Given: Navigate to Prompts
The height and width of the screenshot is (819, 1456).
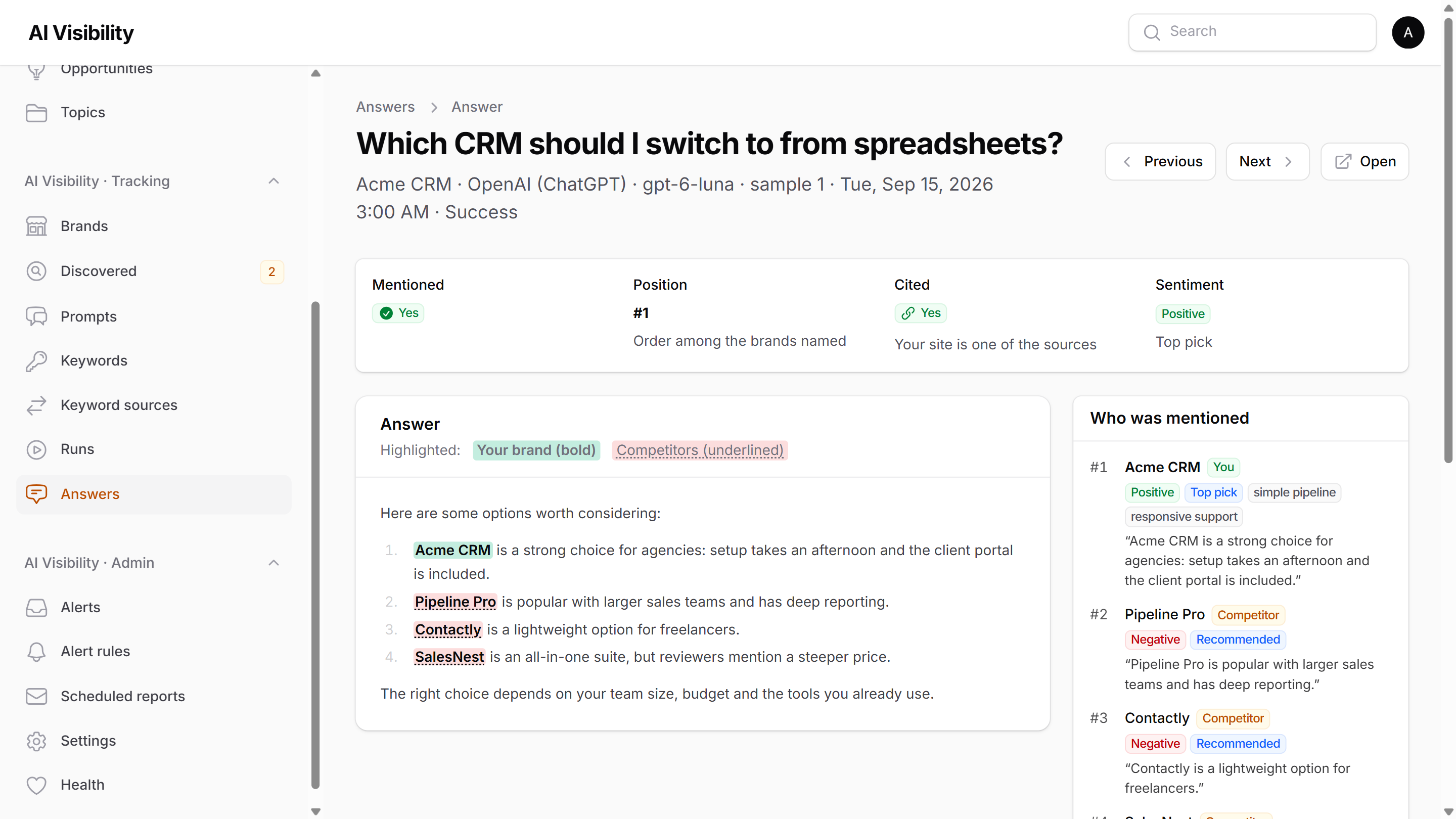Looking at the screenshot, I should coord(154,316).
